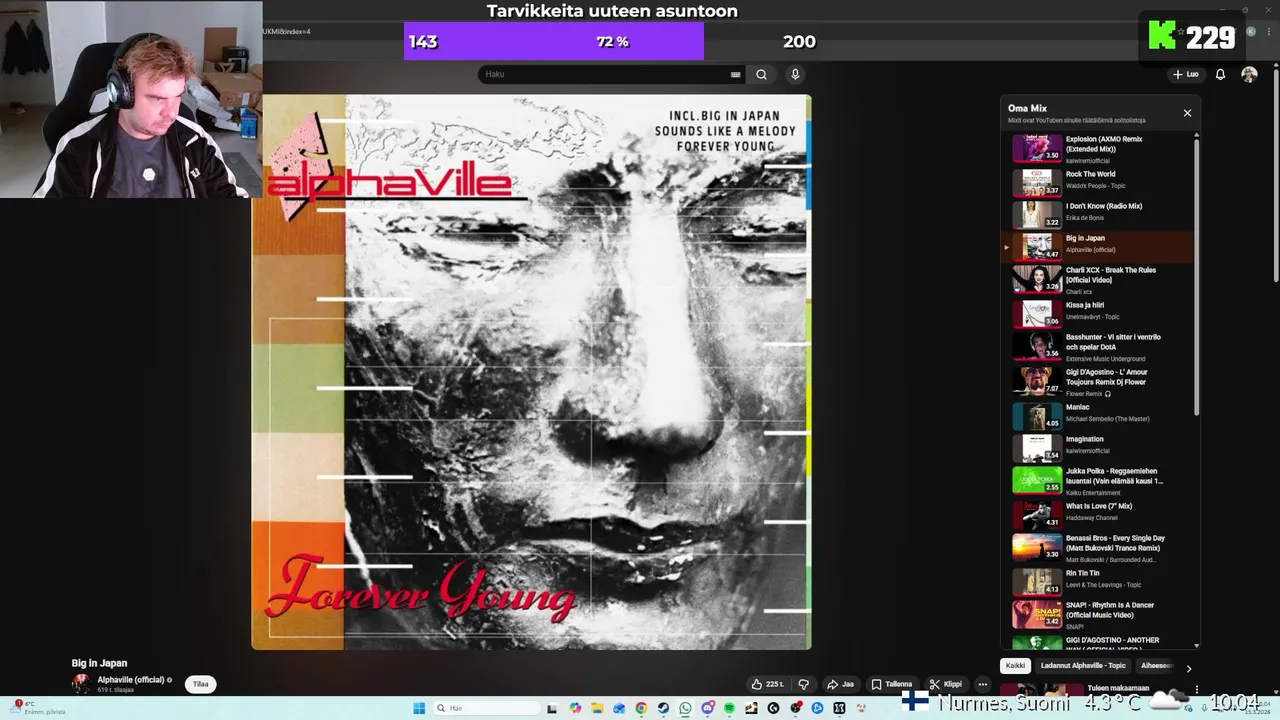Select the Aiheeseen chip
This screenshot has width=1280, height=720.
1156,666
